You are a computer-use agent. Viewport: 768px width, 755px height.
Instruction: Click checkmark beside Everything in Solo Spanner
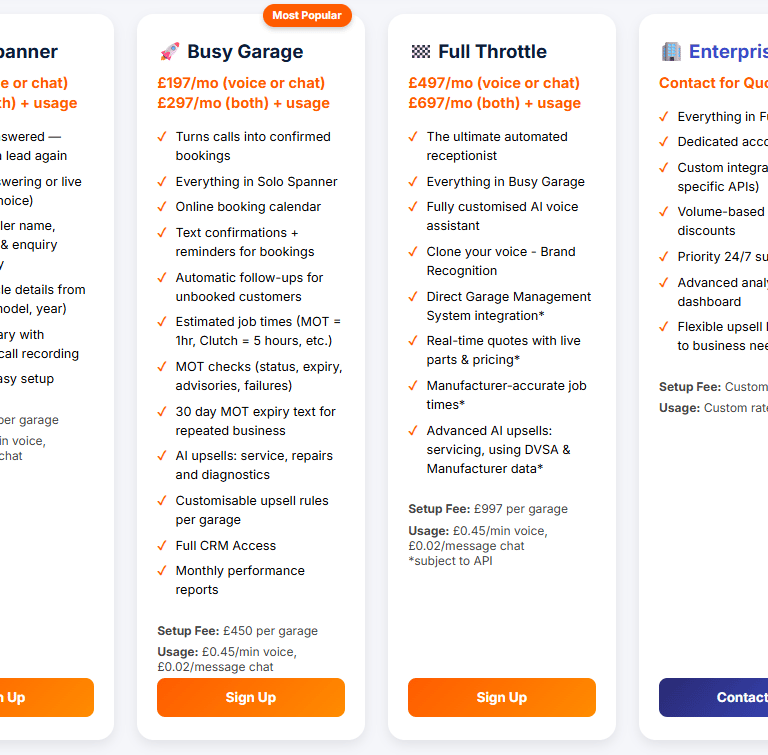coord(162,182)
